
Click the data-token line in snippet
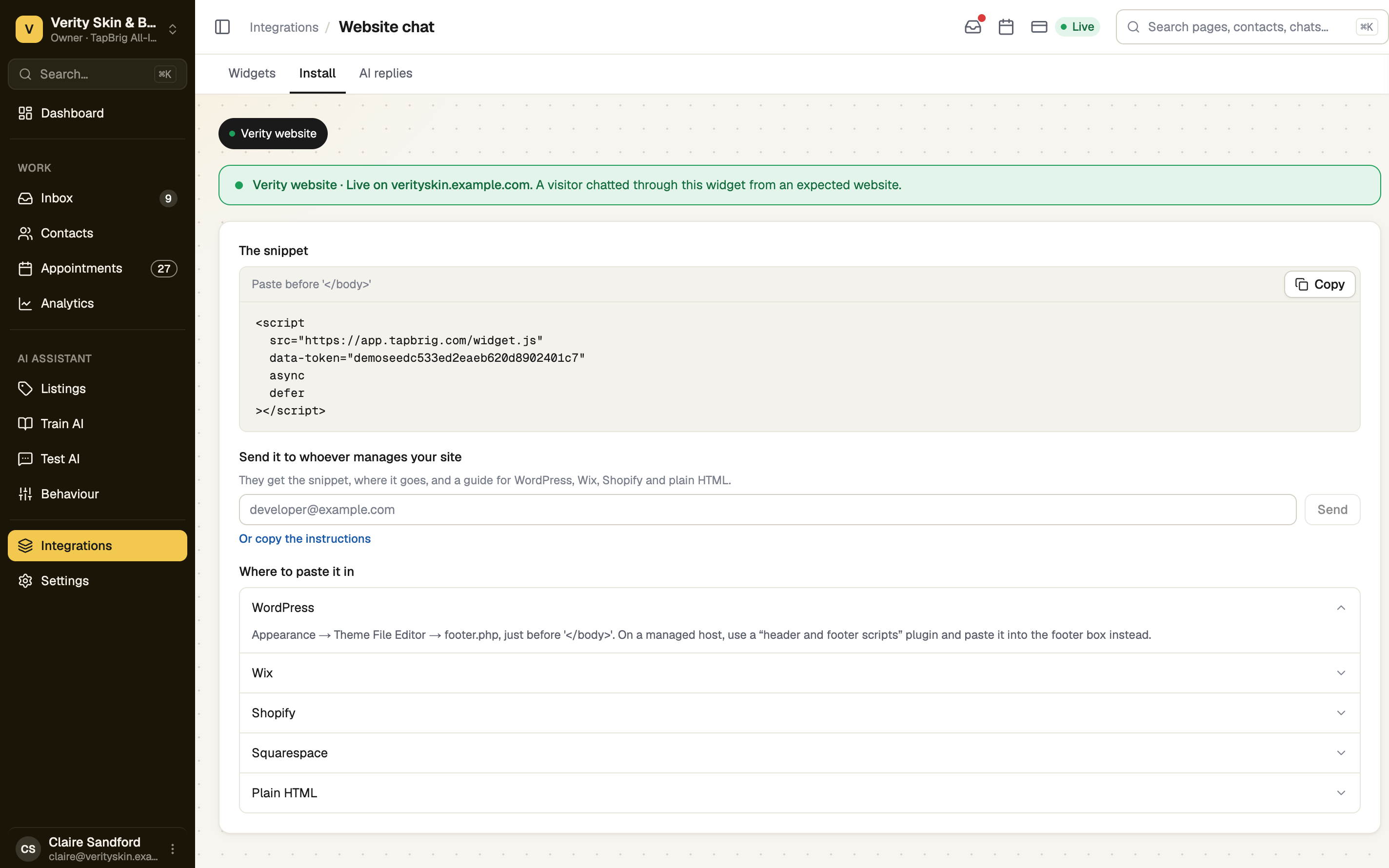427,358
